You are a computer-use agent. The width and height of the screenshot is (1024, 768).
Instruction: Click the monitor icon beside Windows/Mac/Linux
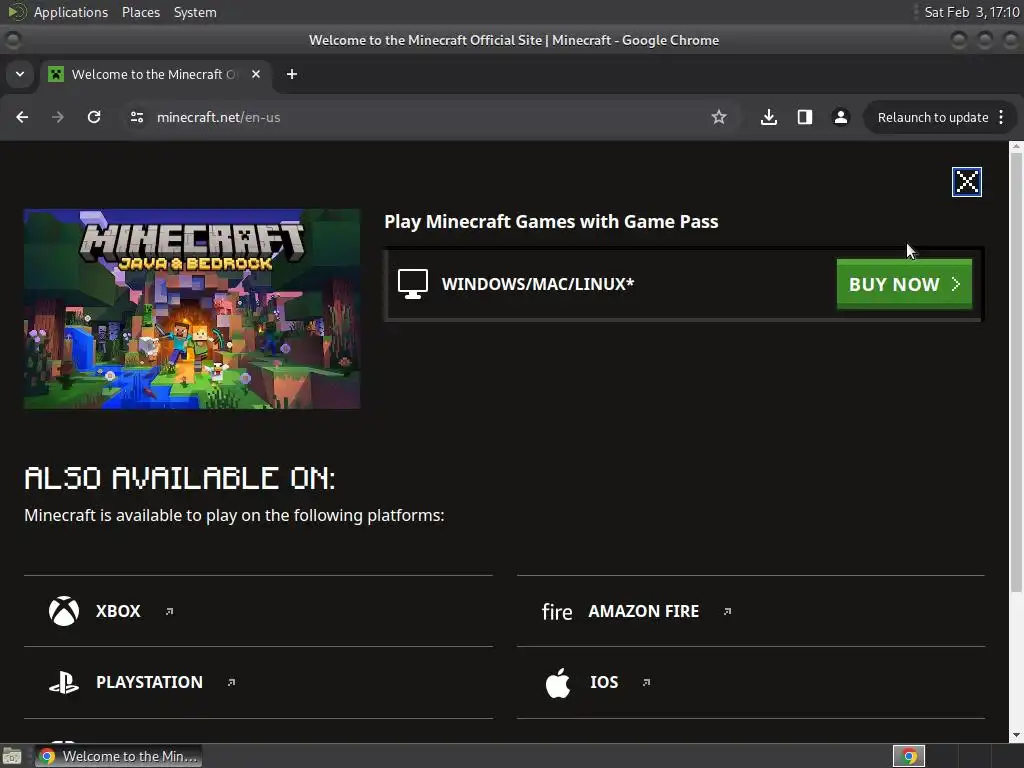point(413,284)
